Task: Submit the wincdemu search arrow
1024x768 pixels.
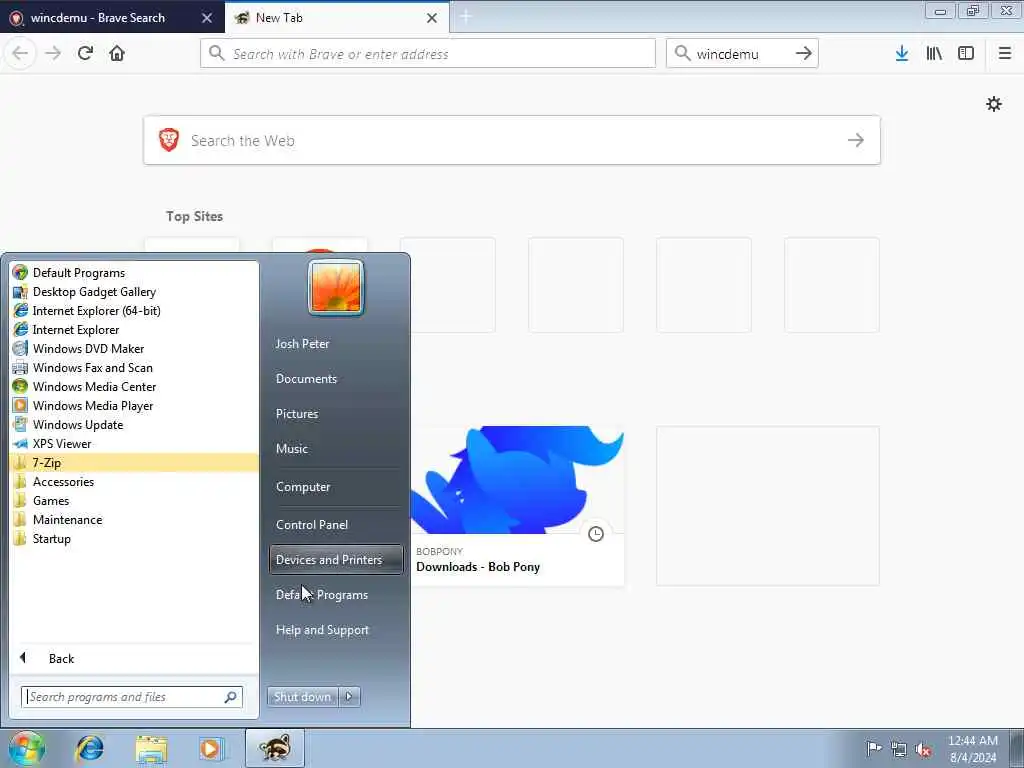Action: click(x=804, y=54)
